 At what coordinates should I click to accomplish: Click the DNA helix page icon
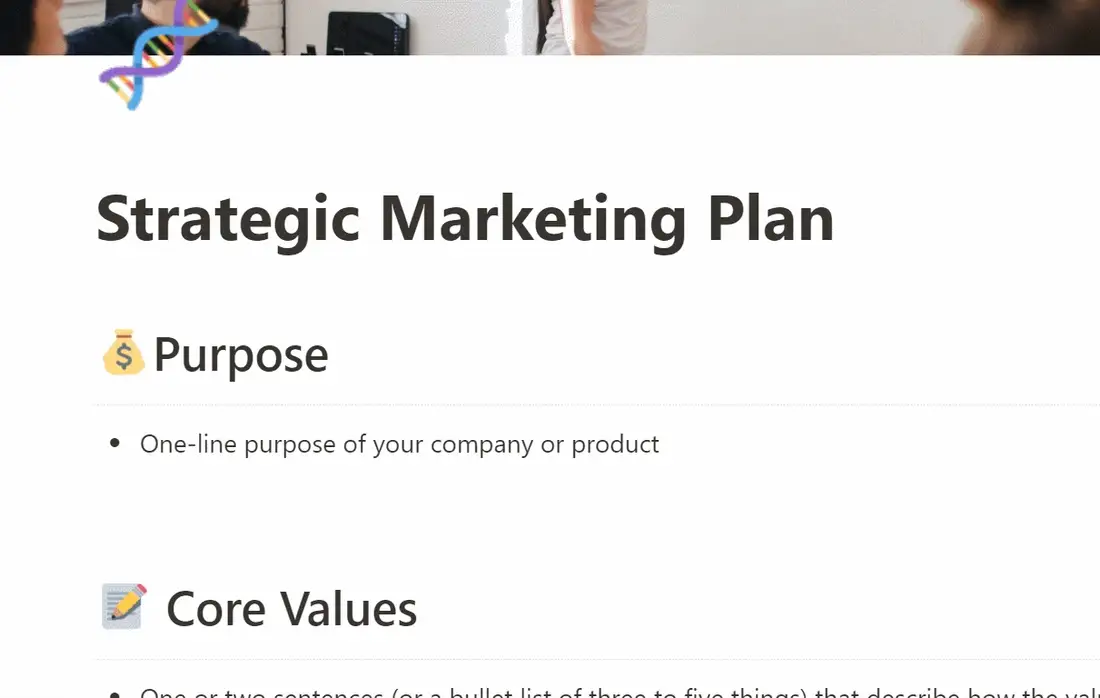(158, 54)
